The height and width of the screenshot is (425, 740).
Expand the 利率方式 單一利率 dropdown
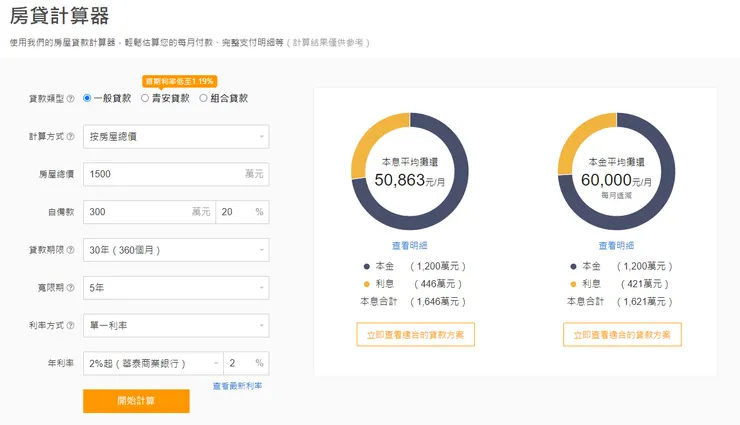click(176, 325)
